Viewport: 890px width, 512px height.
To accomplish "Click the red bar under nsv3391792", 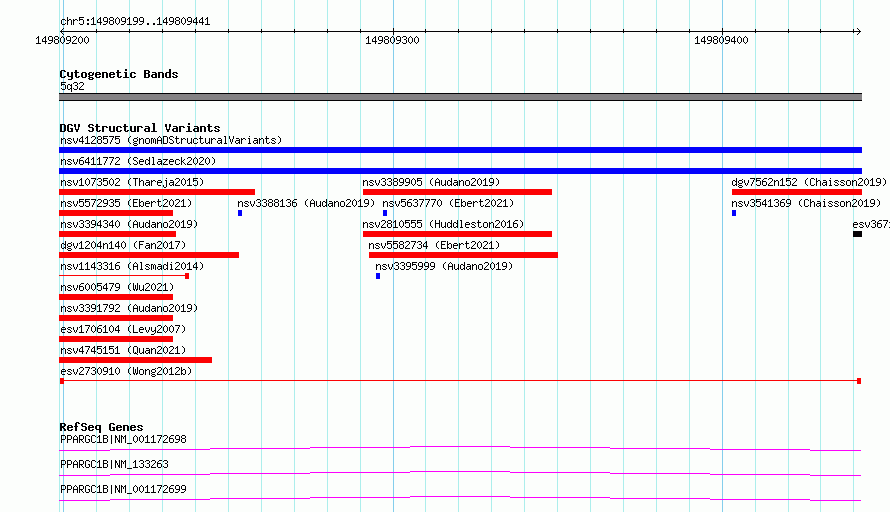I will 116,318.
